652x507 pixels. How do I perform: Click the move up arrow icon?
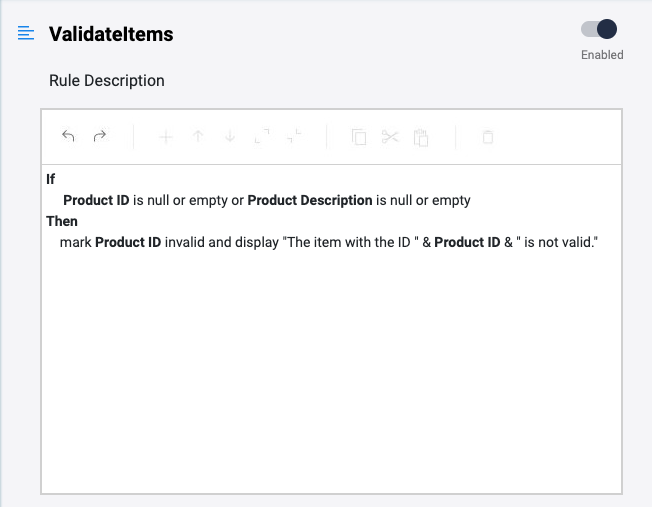(198, 137)
